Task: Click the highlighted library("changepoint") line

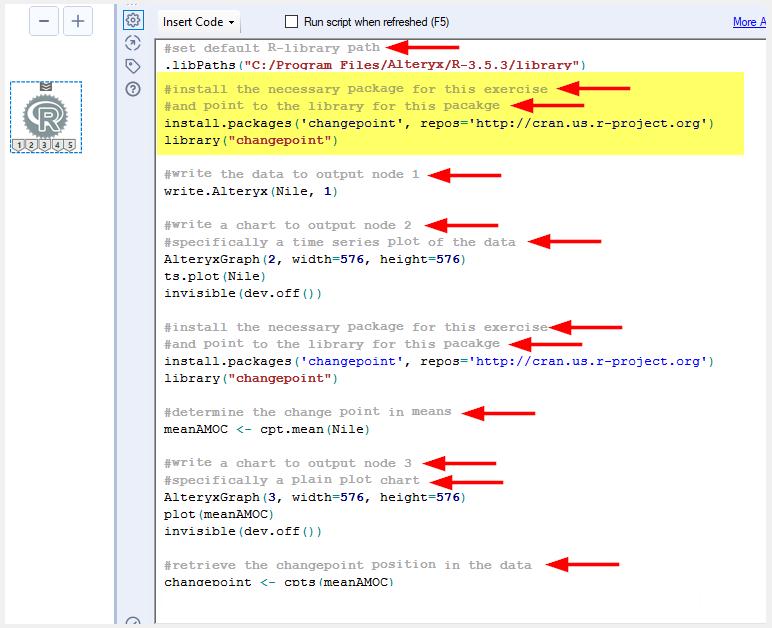Action: (251, 140)
